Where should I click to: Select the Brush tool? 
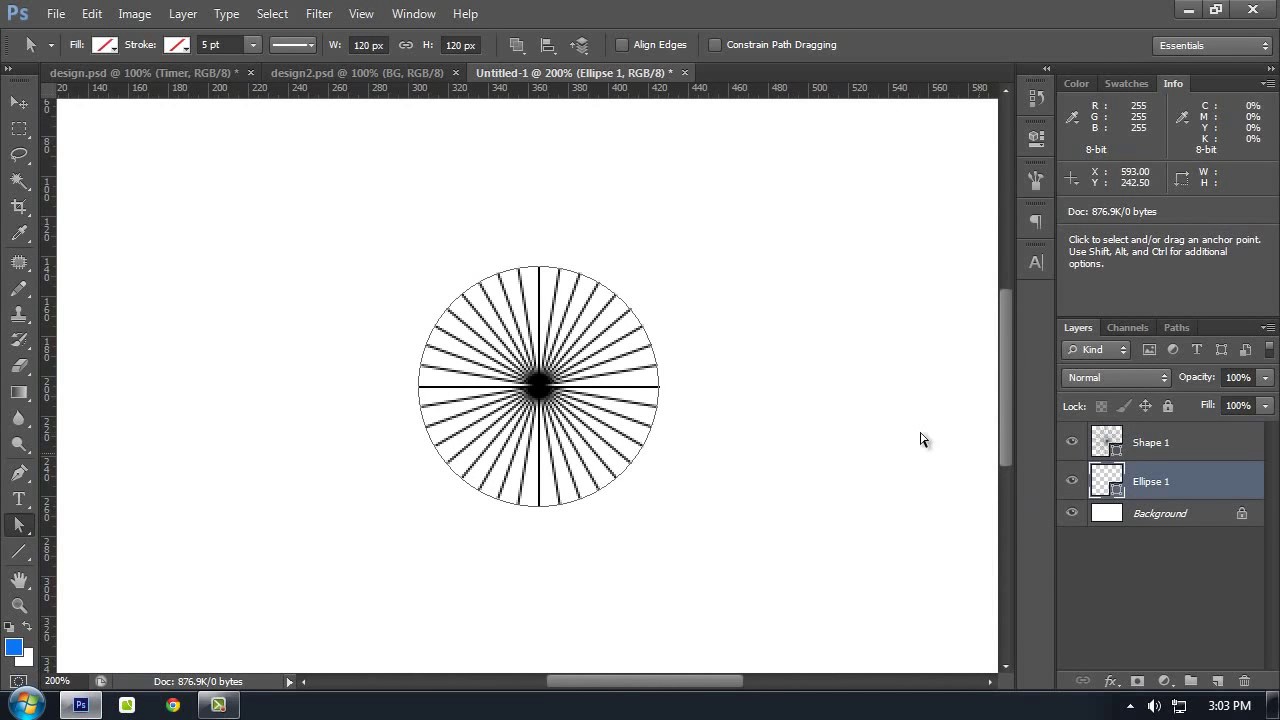coord(19,288)
